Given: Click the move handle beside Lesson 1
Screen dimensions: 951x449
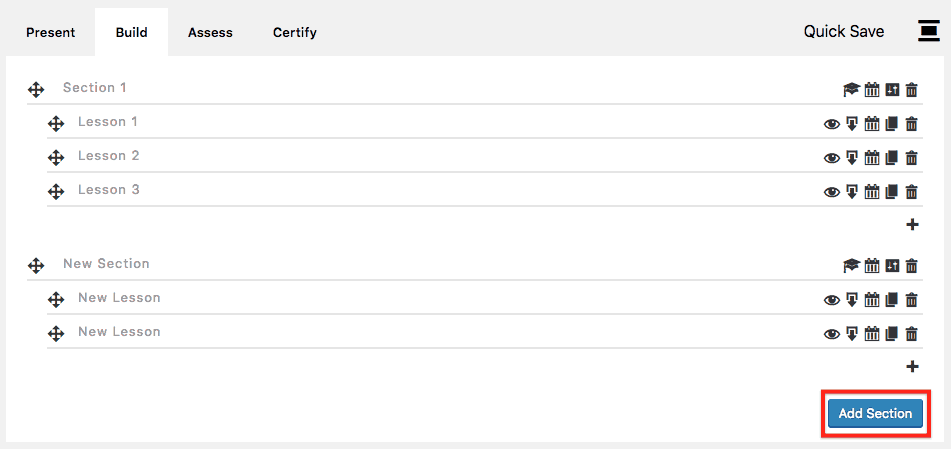Looking at the screenshot, I should pyautogui.click(x=56, y=124).
